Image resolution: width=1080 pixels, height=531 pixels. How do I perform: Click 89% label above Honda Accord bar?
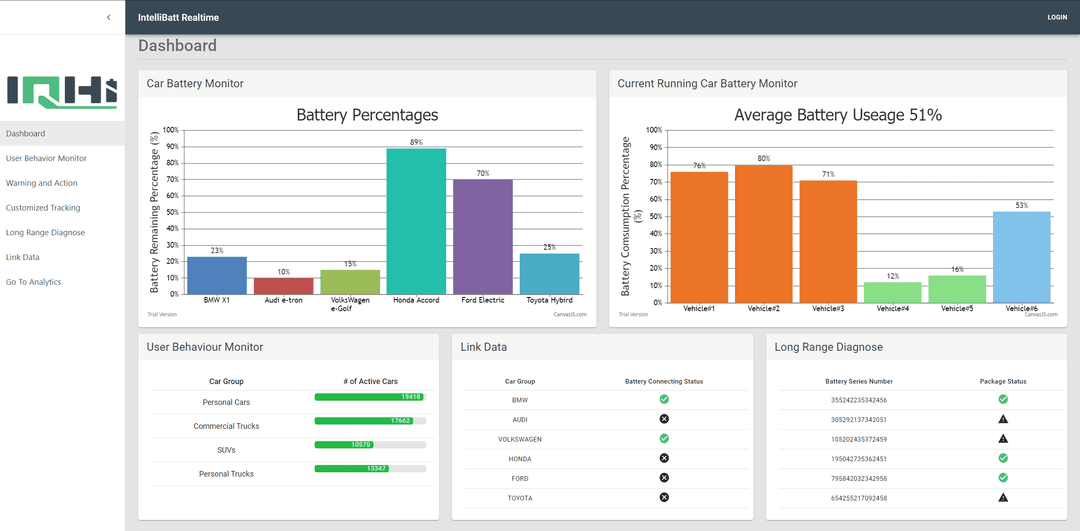pos(416,142)
